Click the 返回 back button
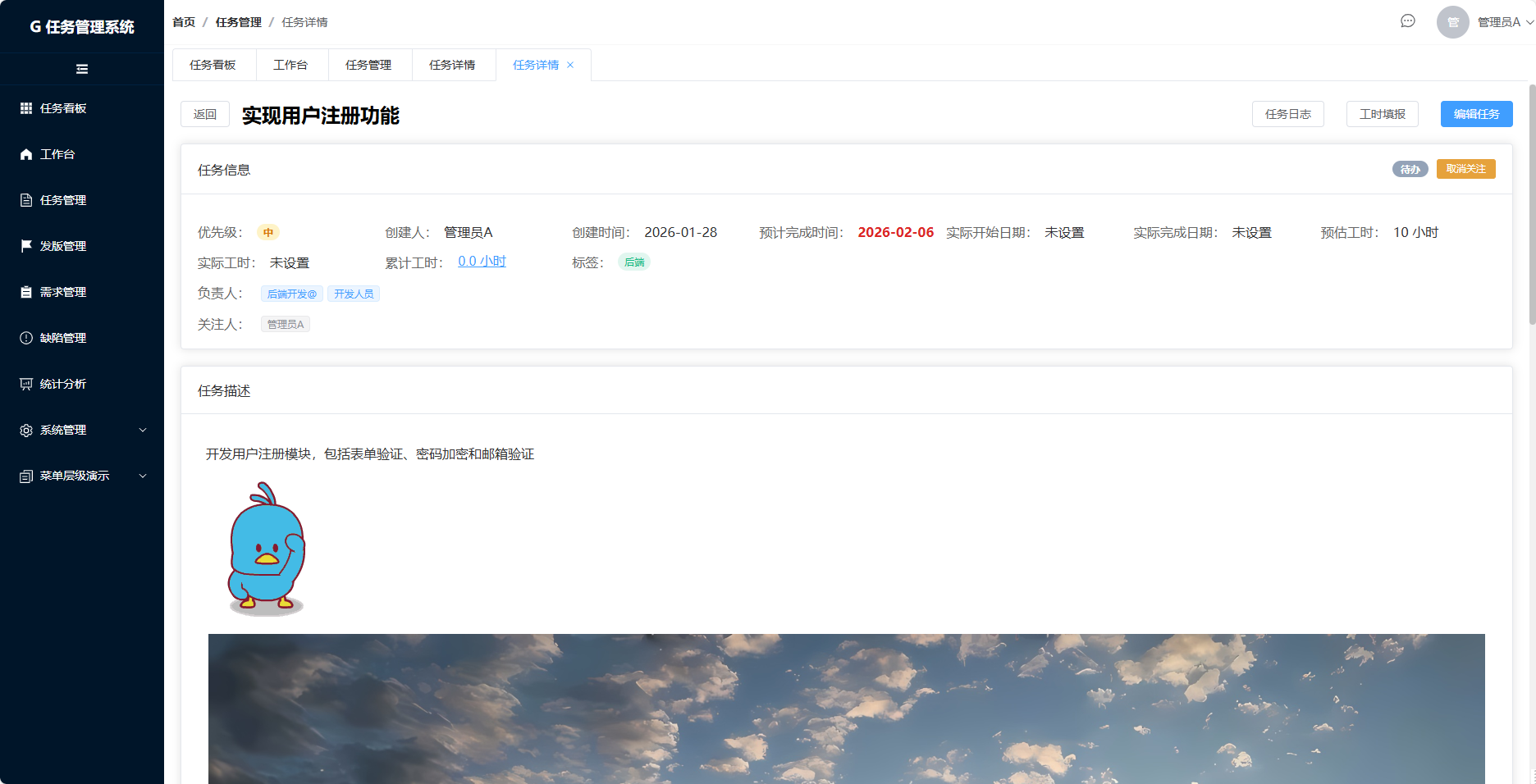 [205, 114]
